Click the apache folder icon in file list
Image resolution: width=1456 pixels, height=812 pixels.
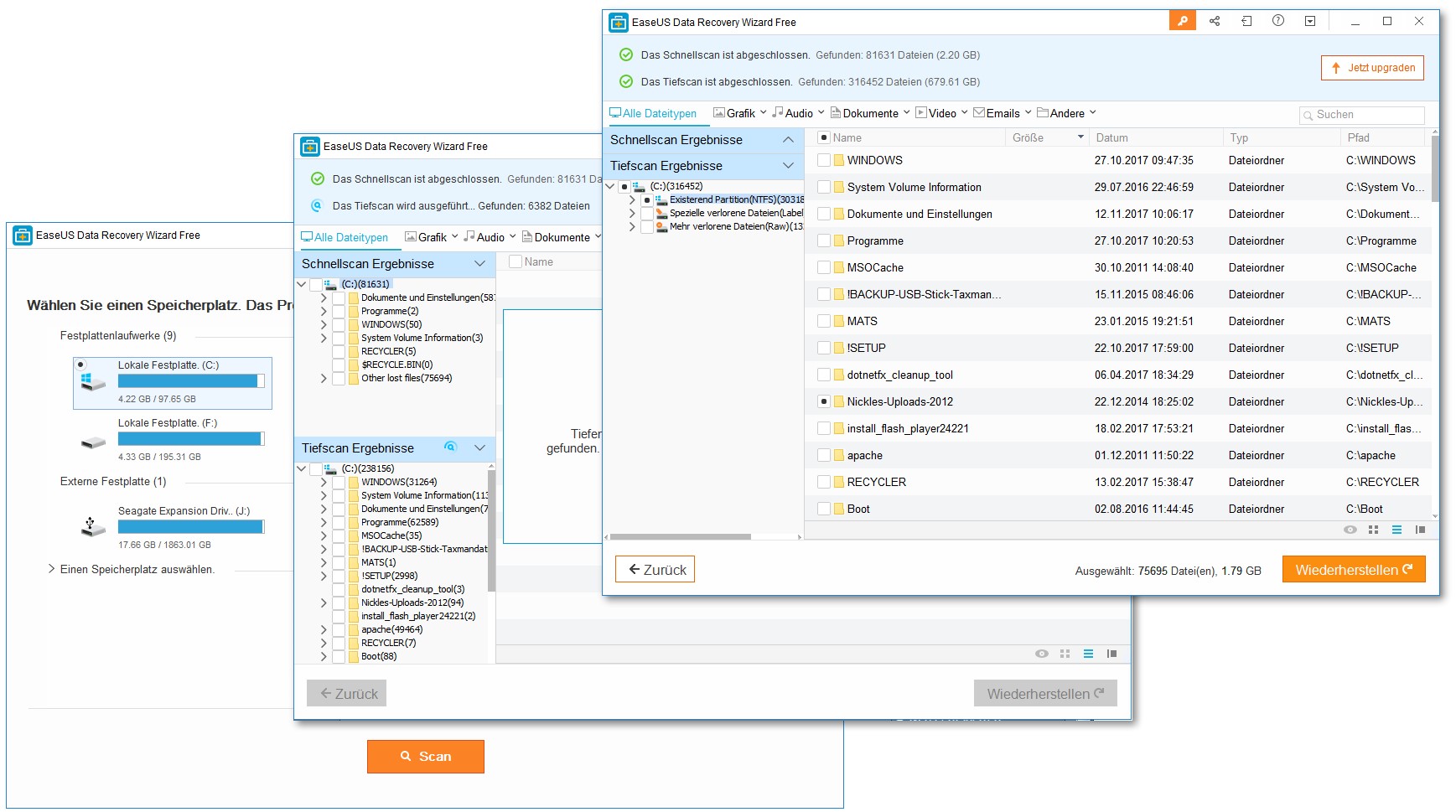(838, 455)
